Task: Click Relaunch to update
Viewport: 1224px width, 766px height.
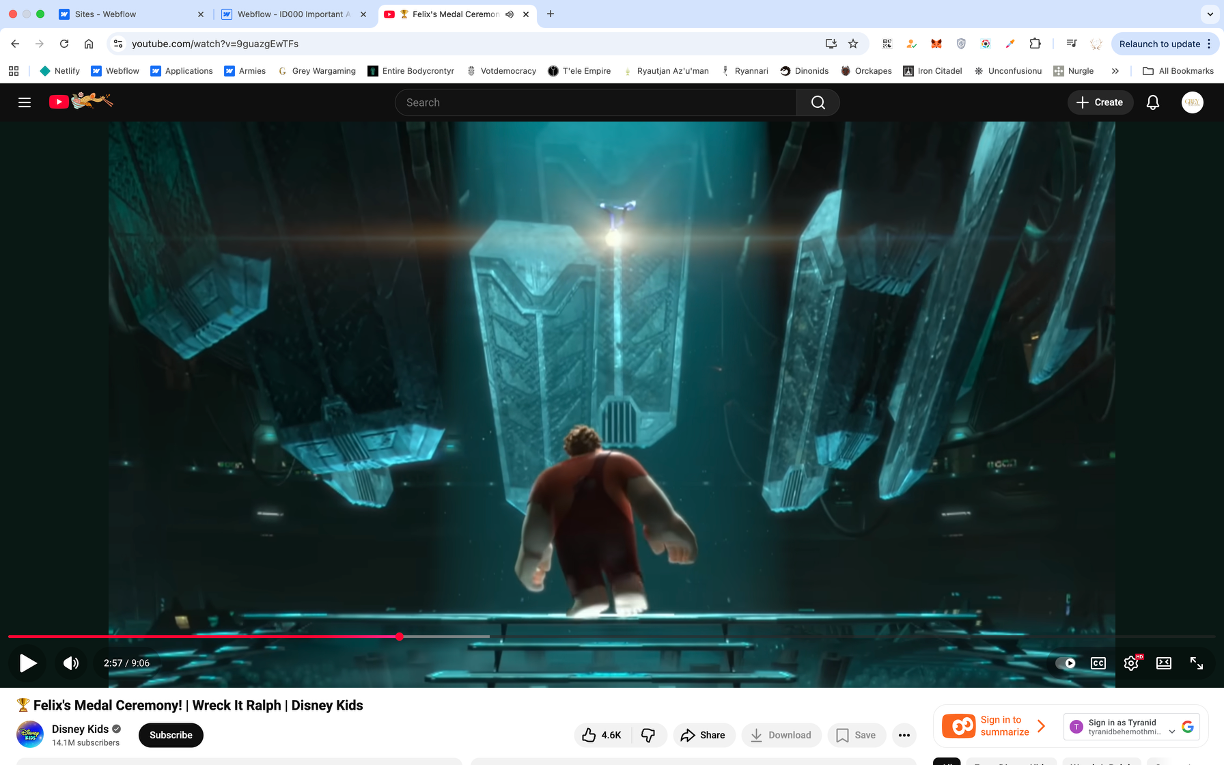Action: point(1159,44)
